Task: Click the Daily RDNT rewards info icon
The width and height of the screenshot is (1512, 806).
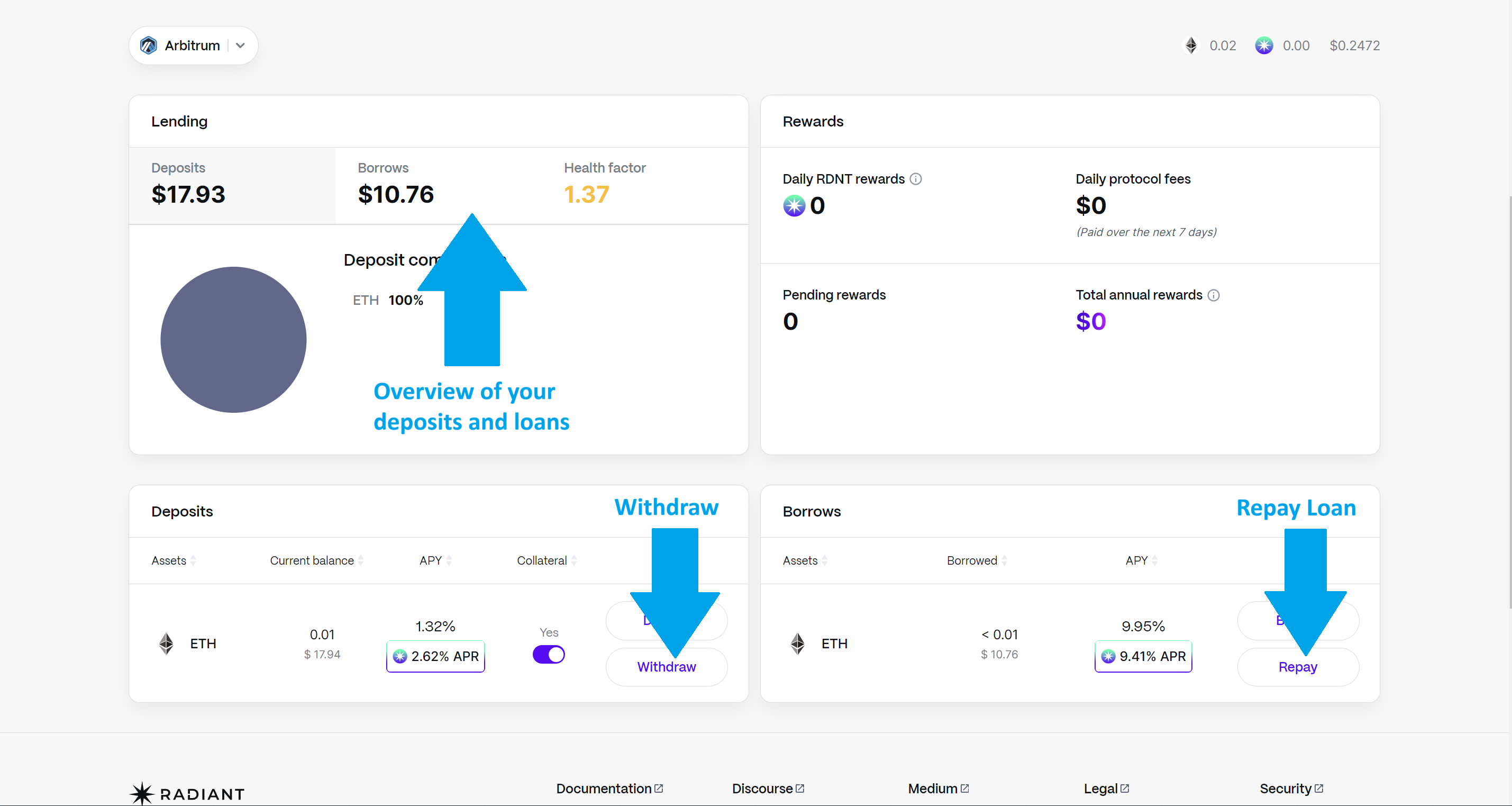Action: (916, 179)
